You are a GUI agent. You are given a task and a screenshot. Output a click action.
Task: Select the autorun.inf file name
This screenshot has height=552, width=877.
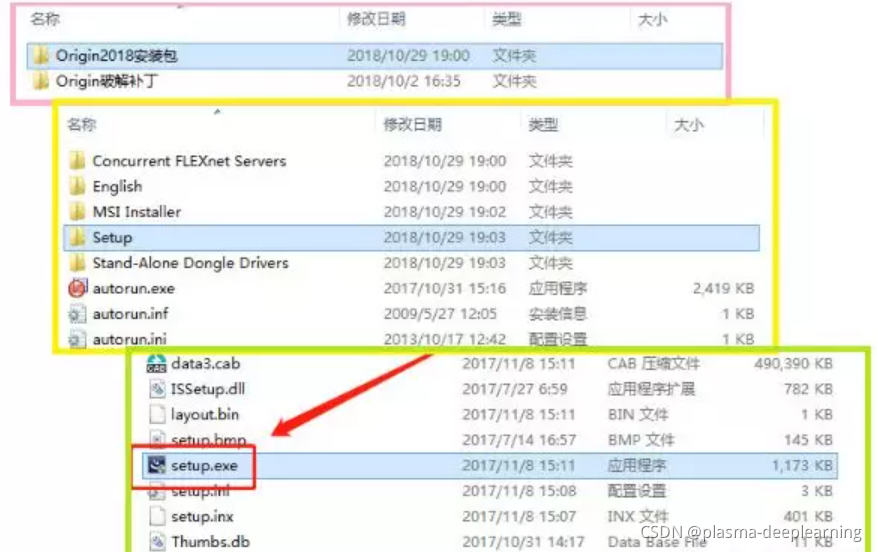tap(130, 314)
